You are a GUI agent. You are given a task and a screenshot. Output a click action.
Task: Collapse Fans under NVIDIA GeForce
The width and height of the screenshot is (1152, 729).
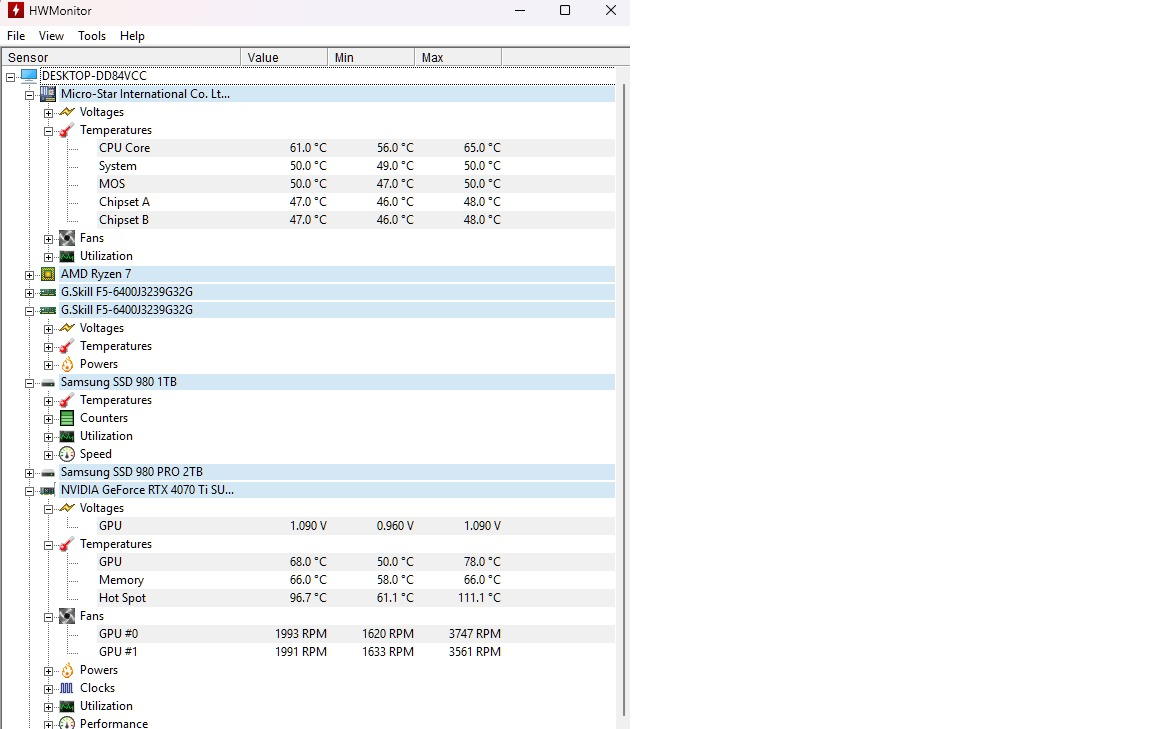(48, 617)
